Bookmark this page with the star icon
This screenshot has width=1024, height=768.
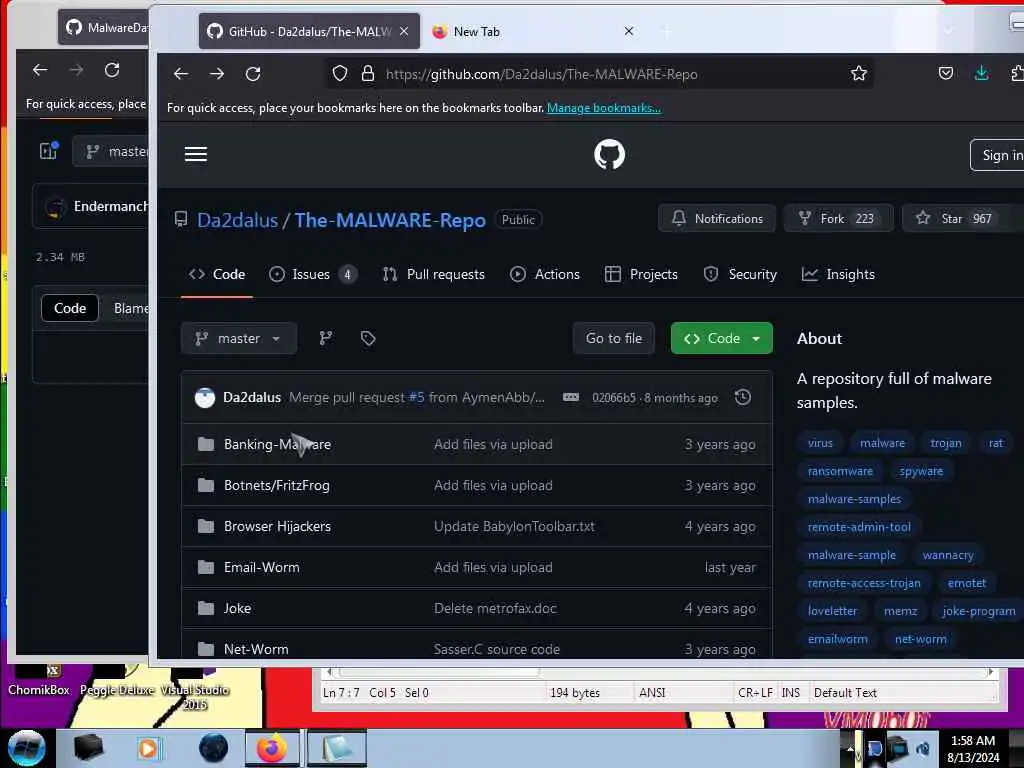click(859, 74)
